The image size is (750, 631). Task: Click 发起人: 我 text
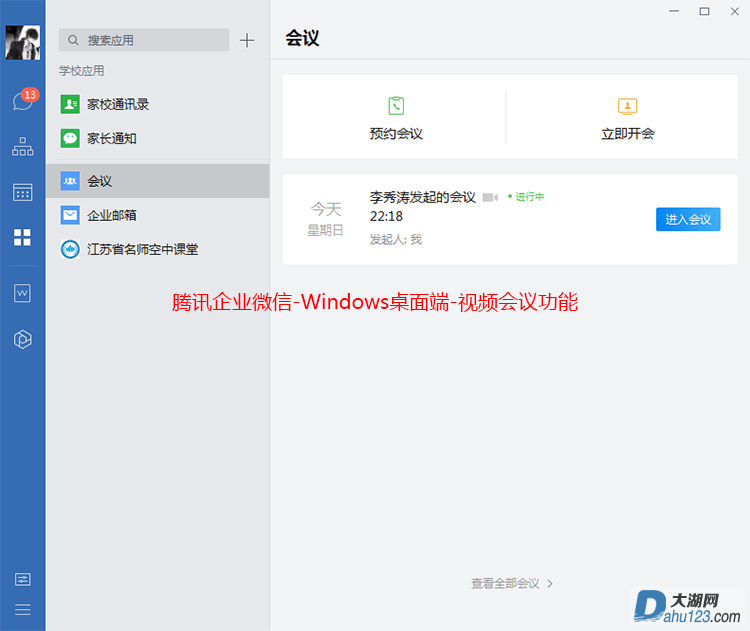[396, 239]
